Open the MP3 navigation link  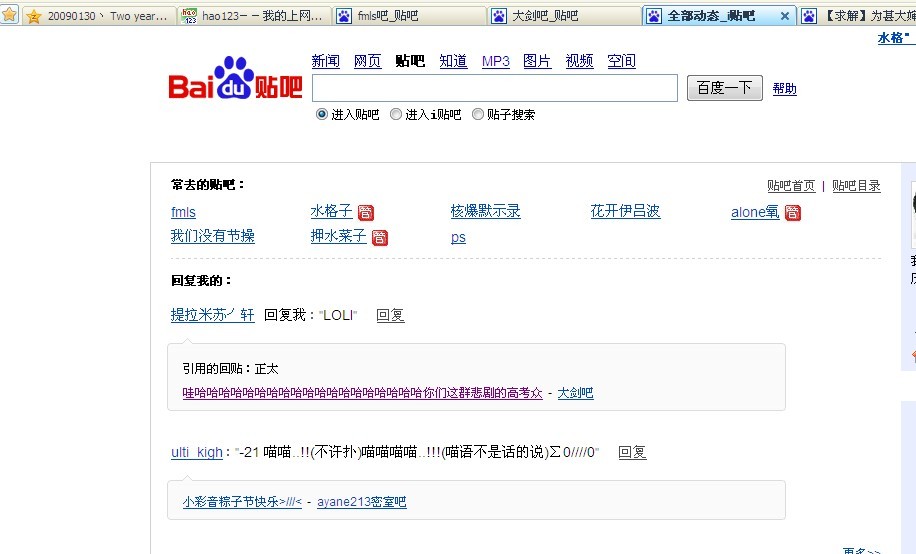point(495,61)
